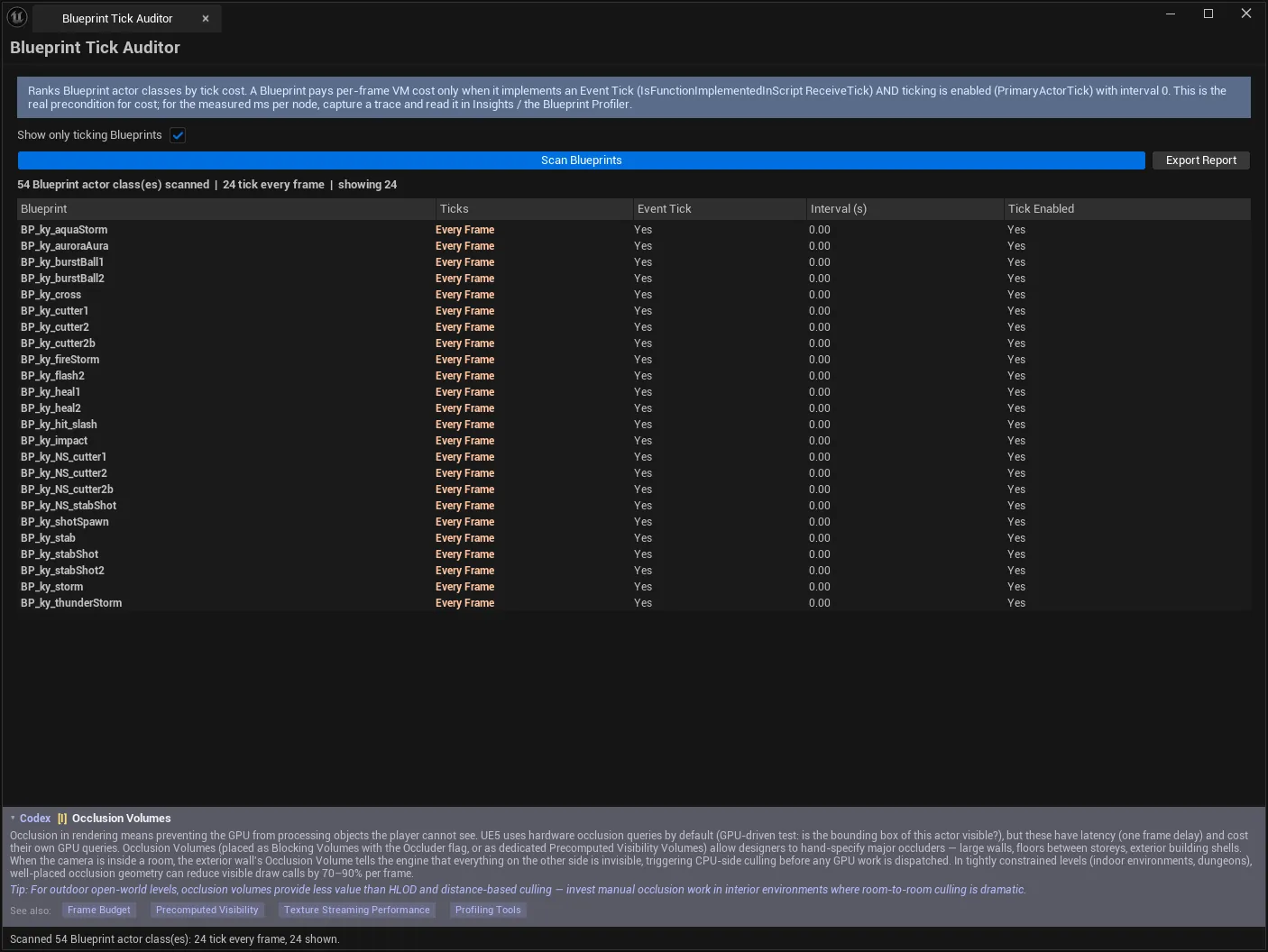Open the Precomputed Visibility see-also tag
This screenshot has width=1268, height=952.
(207, 911)
